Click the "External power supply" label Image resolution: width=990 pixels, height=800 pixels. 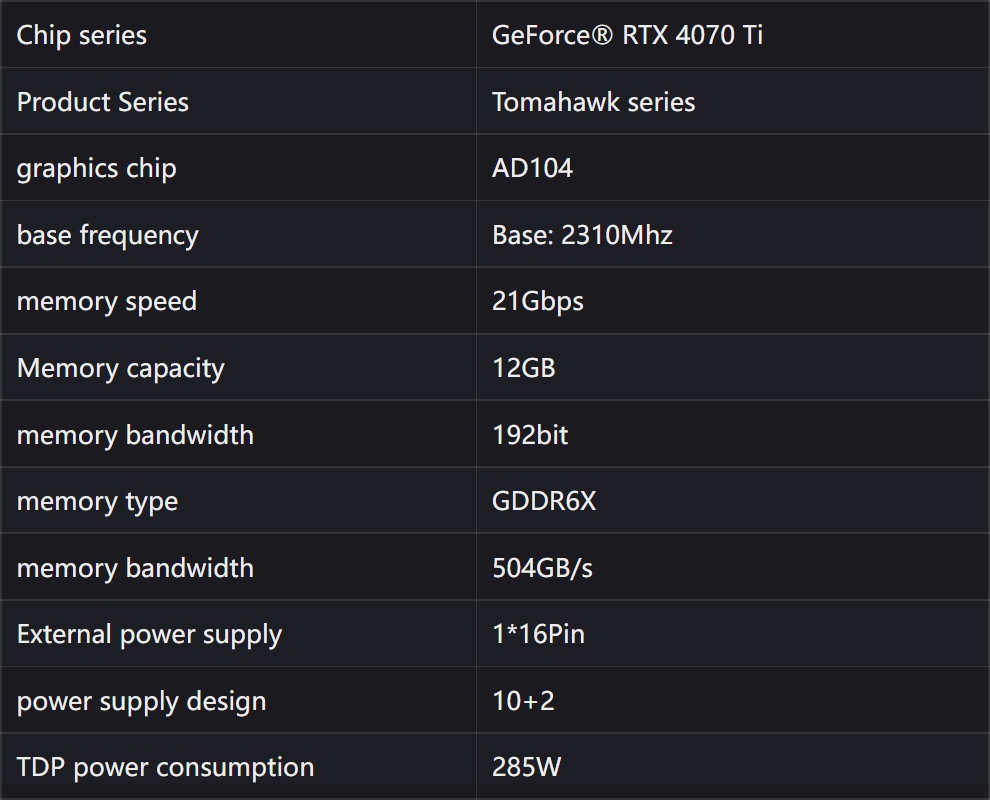pos(150,634)
